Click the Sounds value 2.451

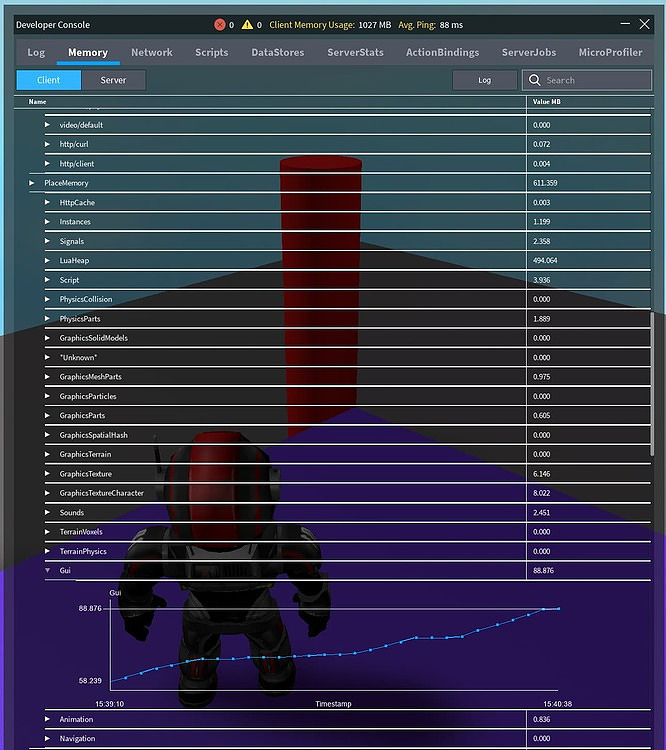542,512
